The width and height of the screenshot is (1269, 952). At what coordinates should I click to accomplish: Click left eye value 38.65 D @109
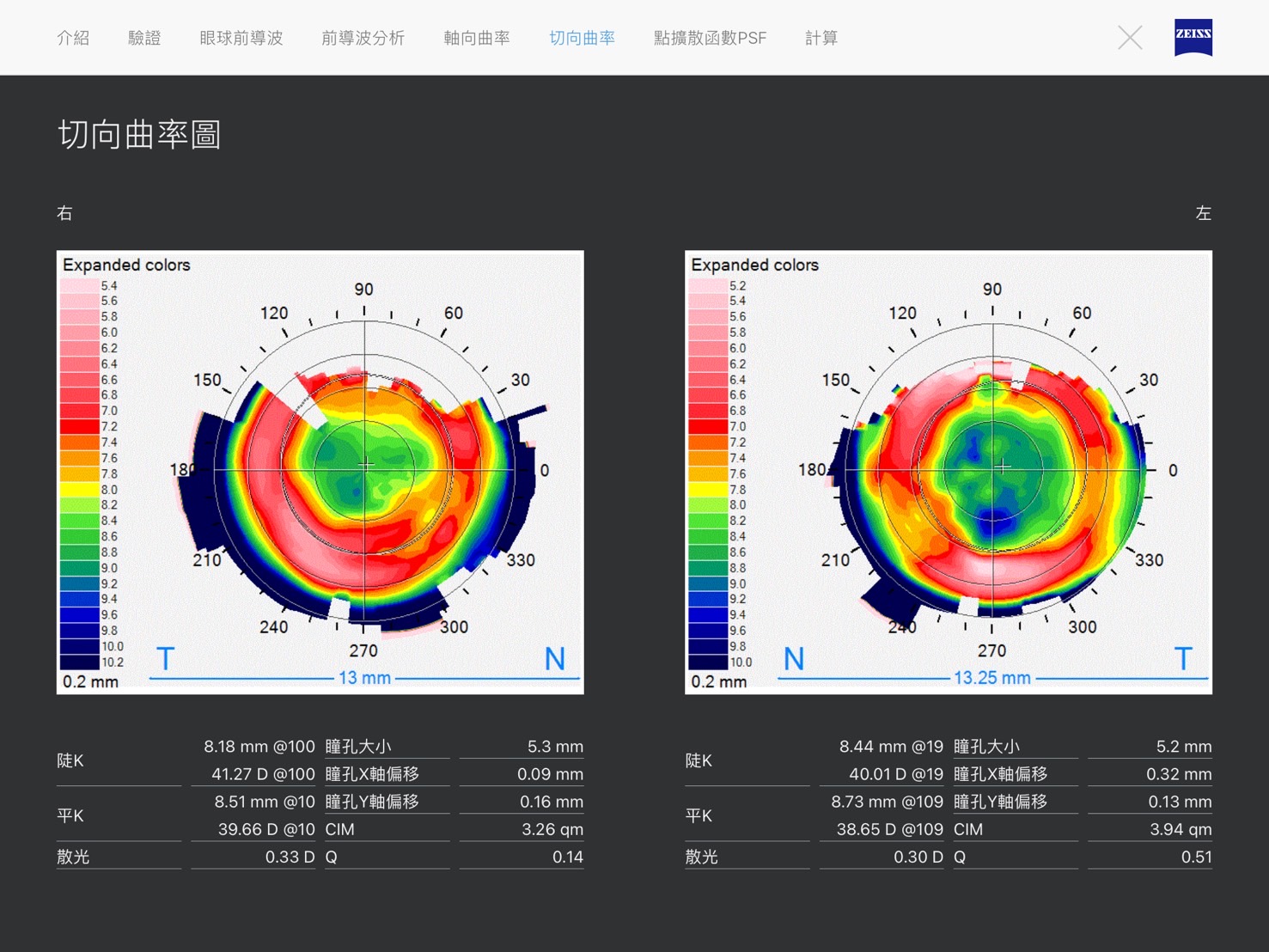(890, 829)
